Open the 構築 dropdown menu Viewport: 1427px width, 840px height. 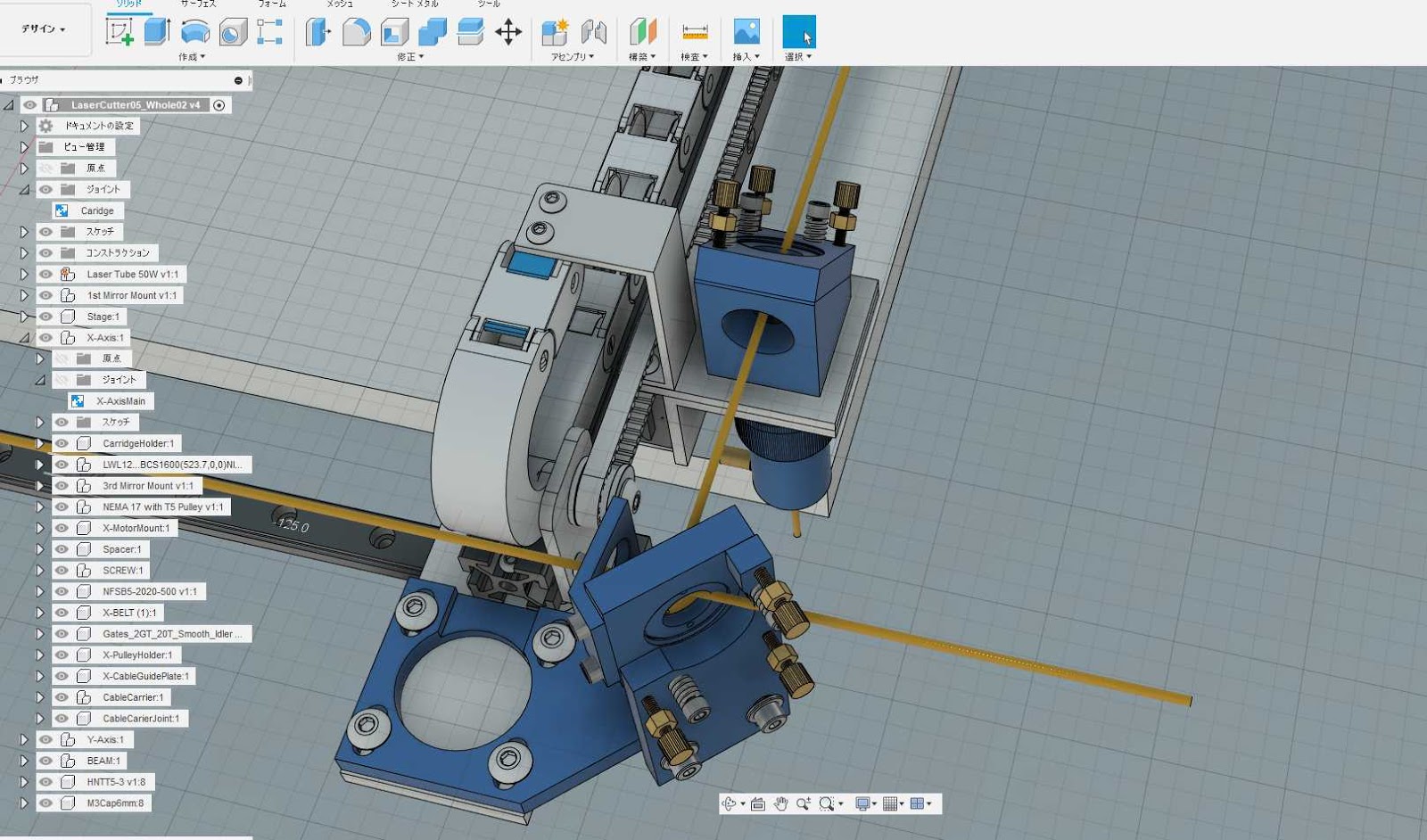pyautogui.click(x=642, y=57)
